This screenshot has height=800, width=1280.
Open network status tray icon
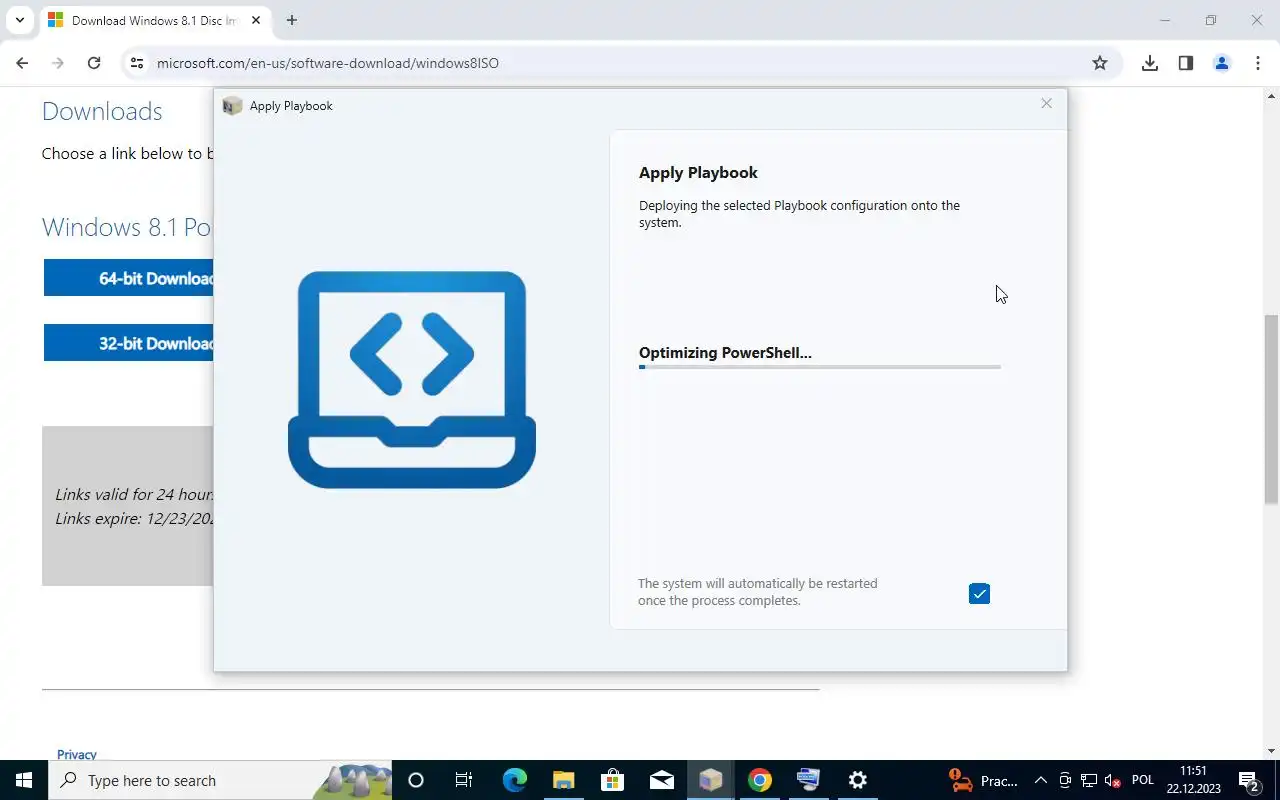pyautogui.click(x=1088, y=780)
